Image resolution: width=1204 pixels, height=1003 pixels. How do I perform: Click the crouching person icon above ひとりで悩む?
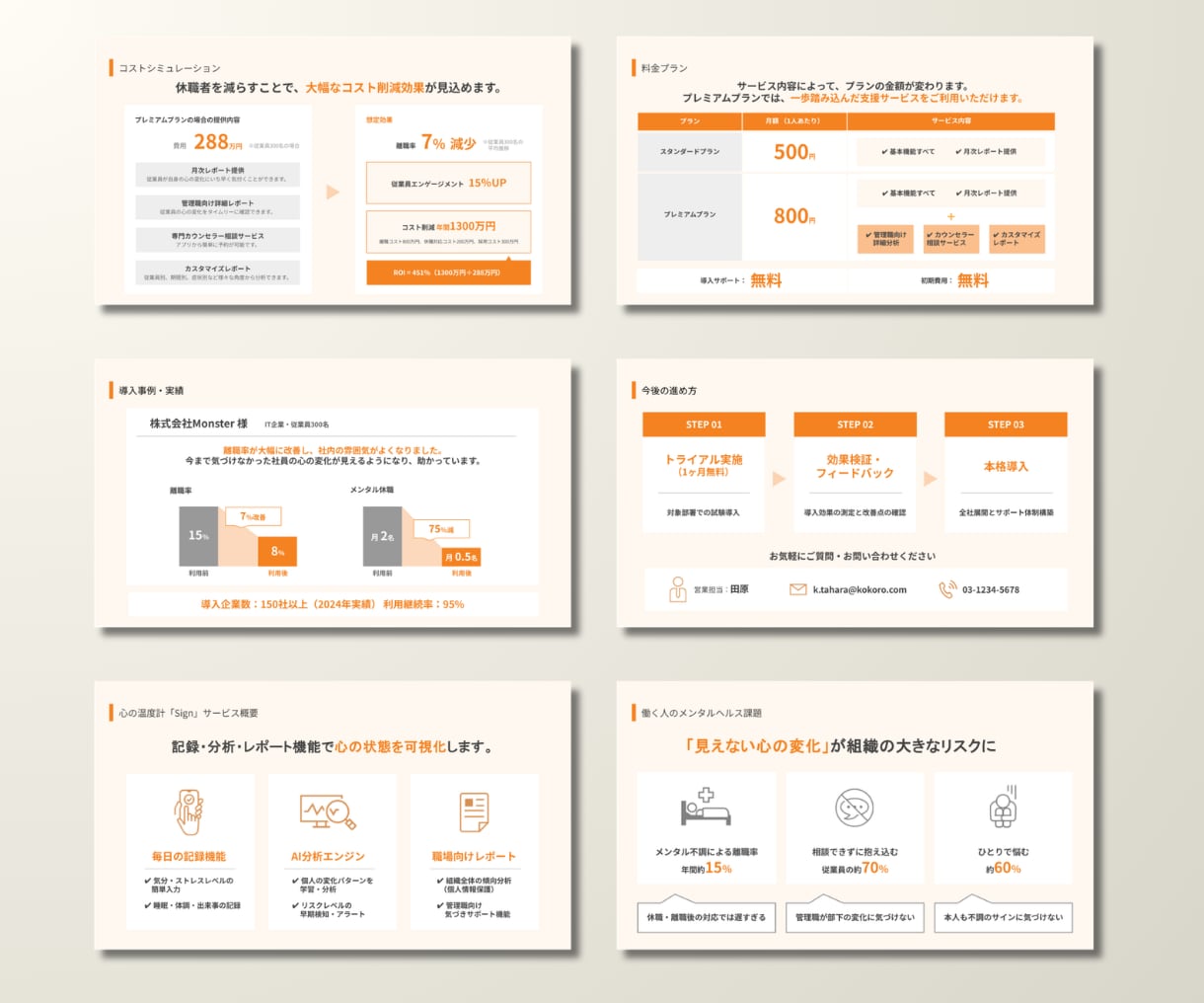[1003, 807]
